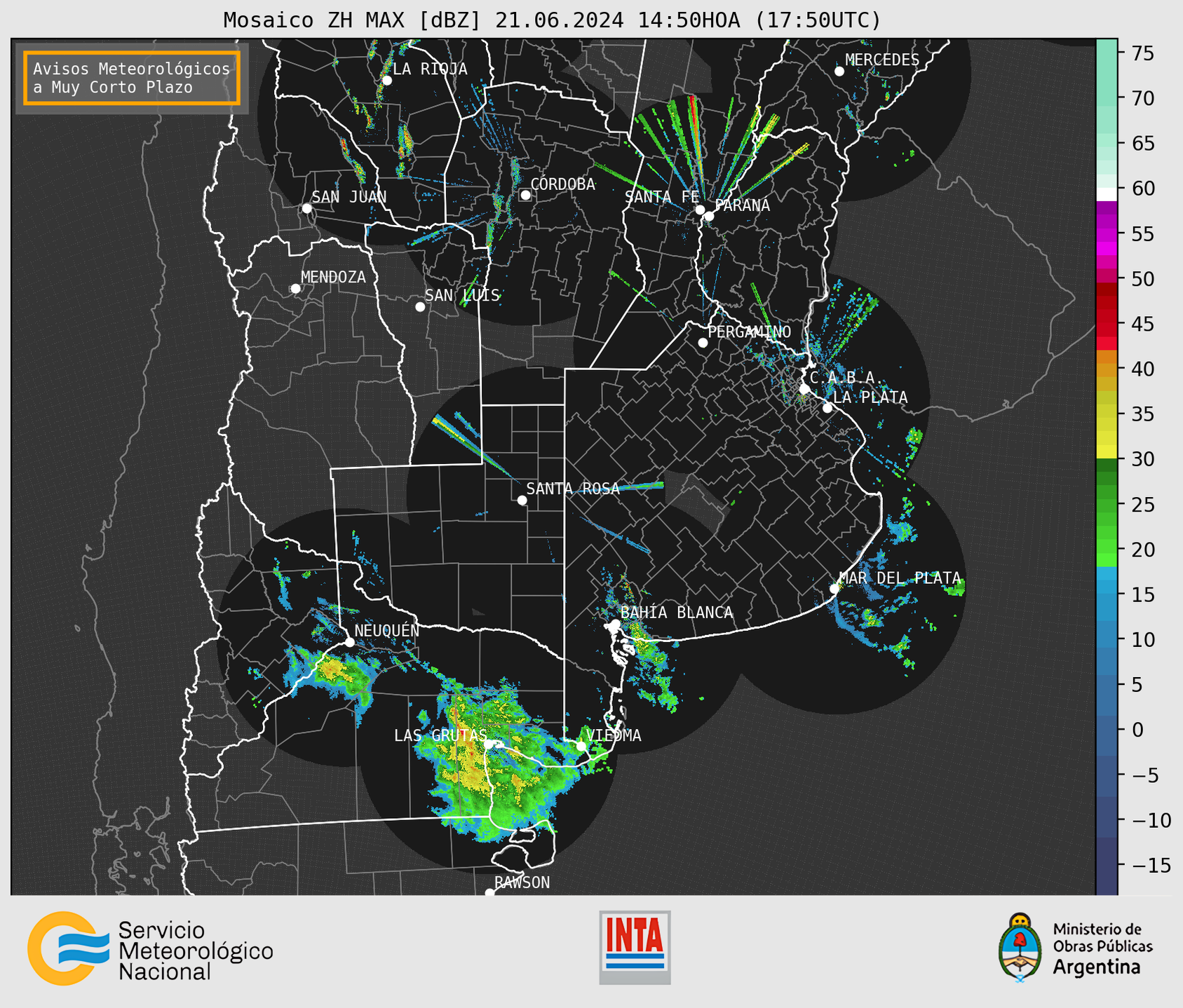Click the SAN JUAN city label
This screenshot has width=1183, height=1008.
pos(349,197)
